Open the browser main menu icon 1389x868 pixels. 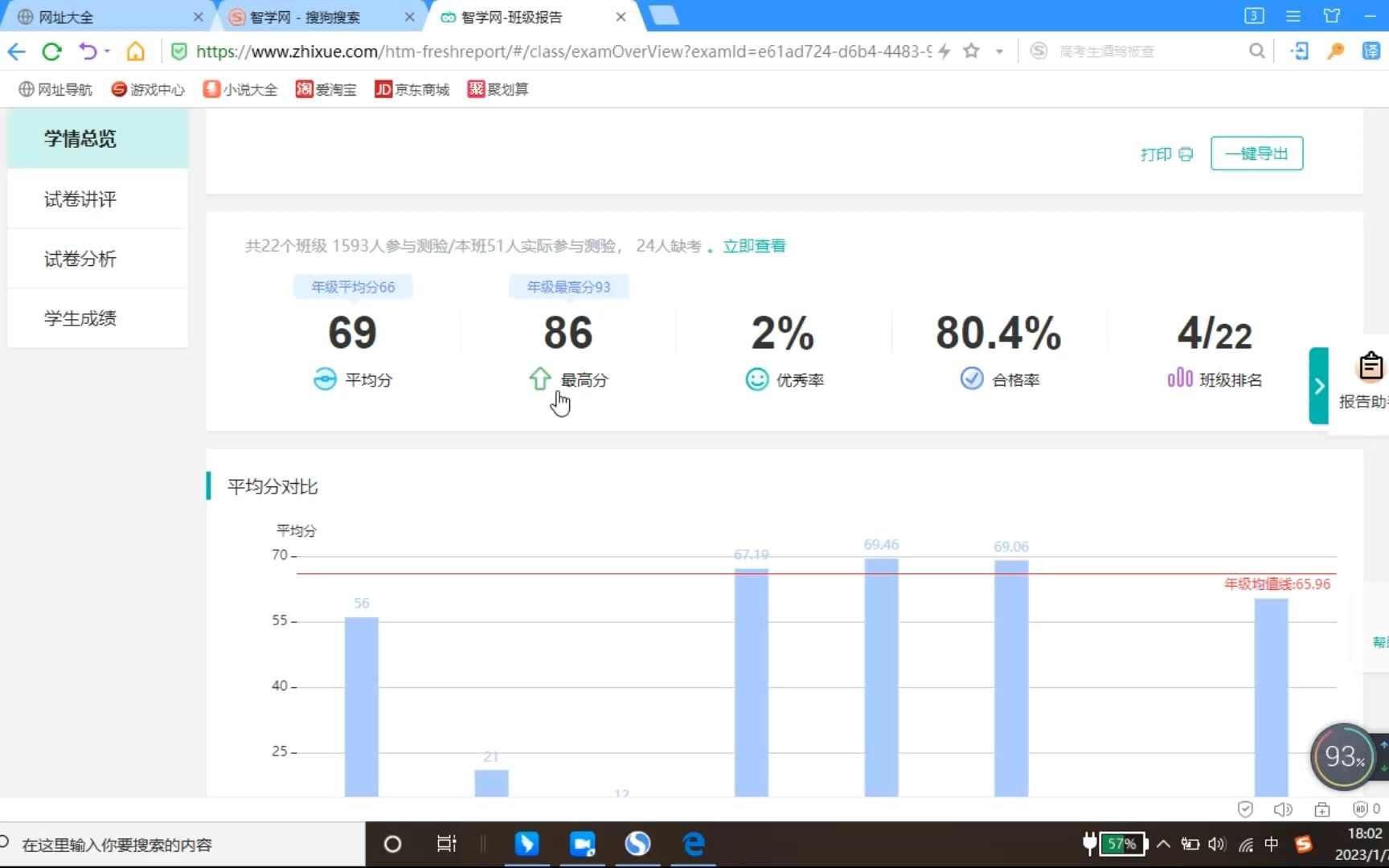pos(1293,16)
